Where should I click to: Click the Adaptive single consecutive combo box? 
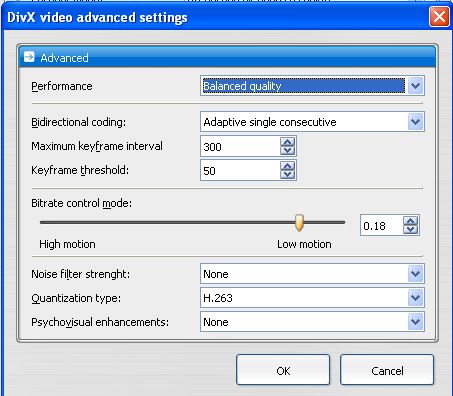click(x=312, y=122)
